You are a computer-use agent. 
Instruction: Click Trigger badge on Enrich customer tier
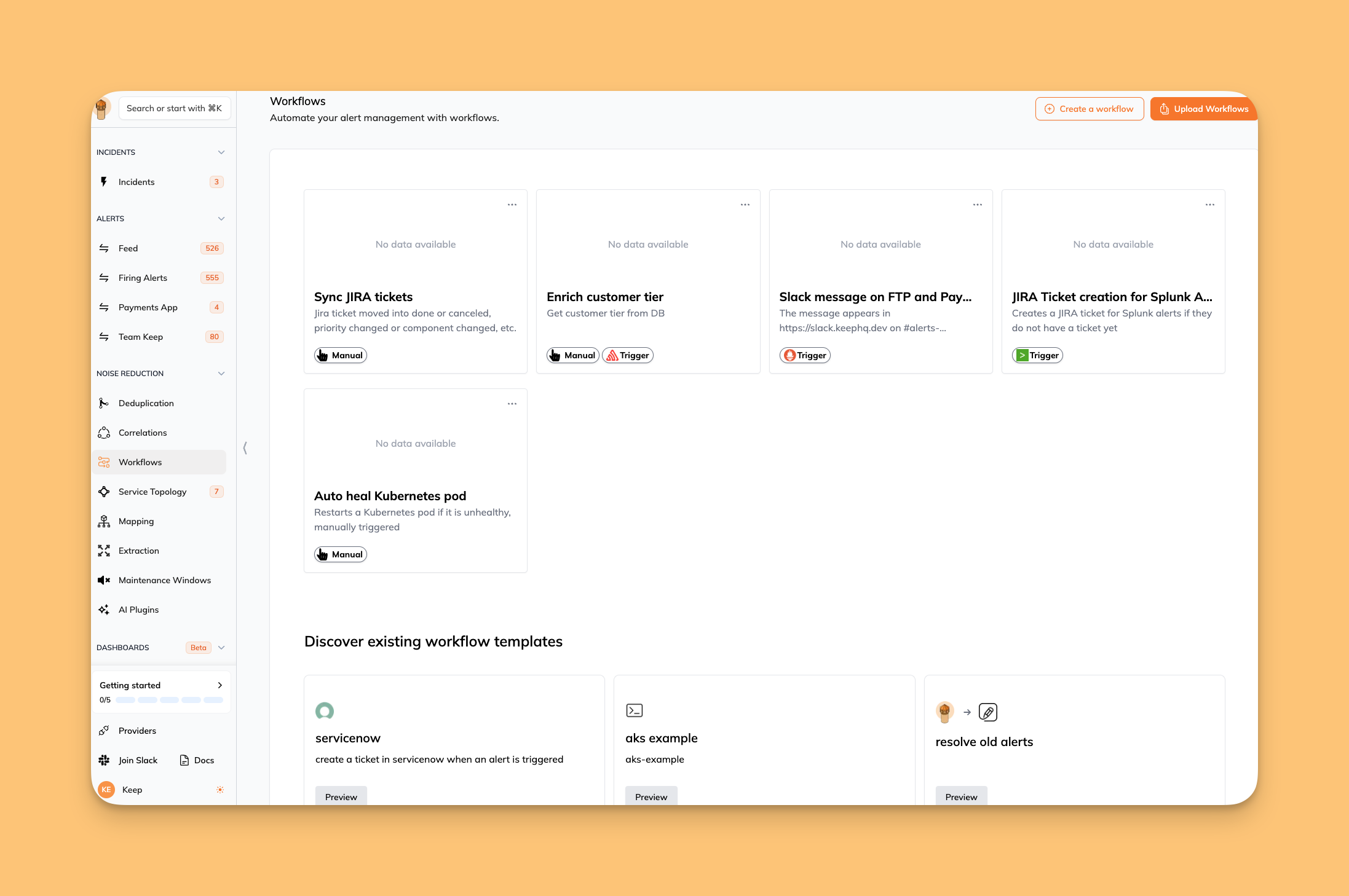point(628,355)
